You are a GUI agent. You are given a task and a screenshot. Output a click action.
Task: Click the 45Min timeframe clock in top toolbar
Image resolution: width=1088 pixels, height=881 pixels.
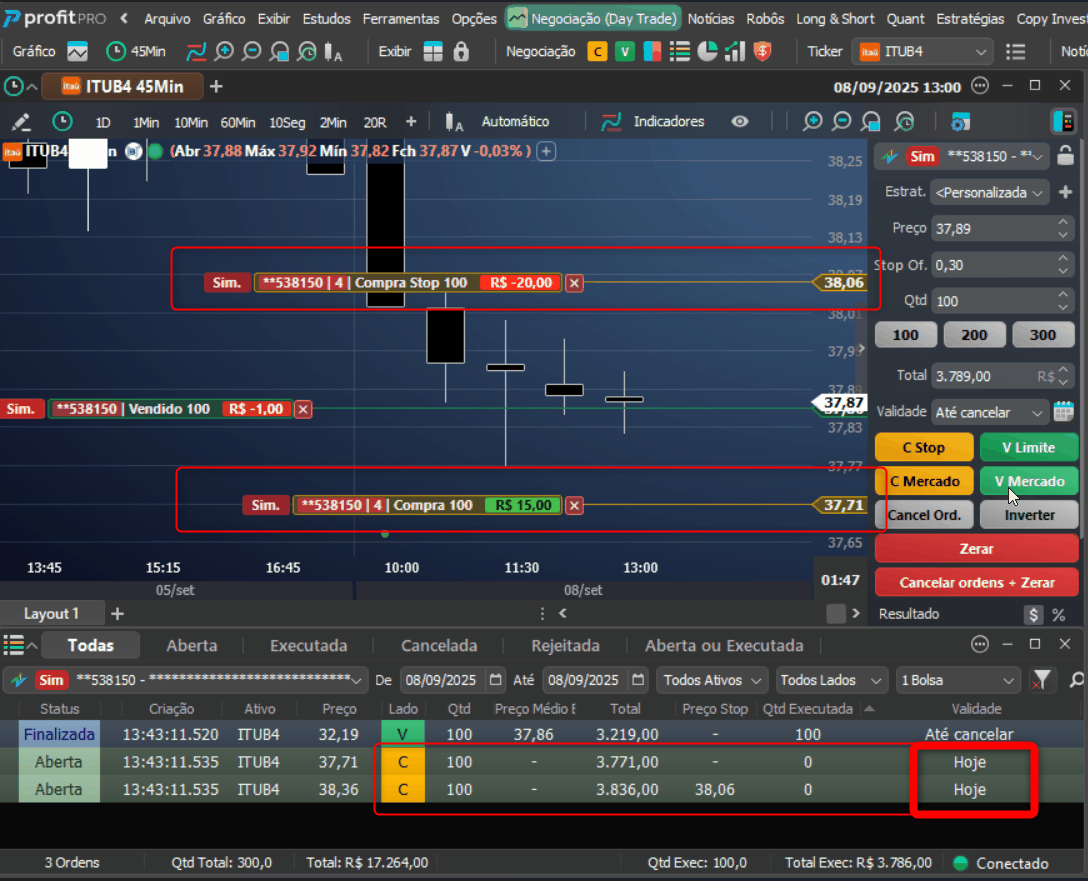135,51
